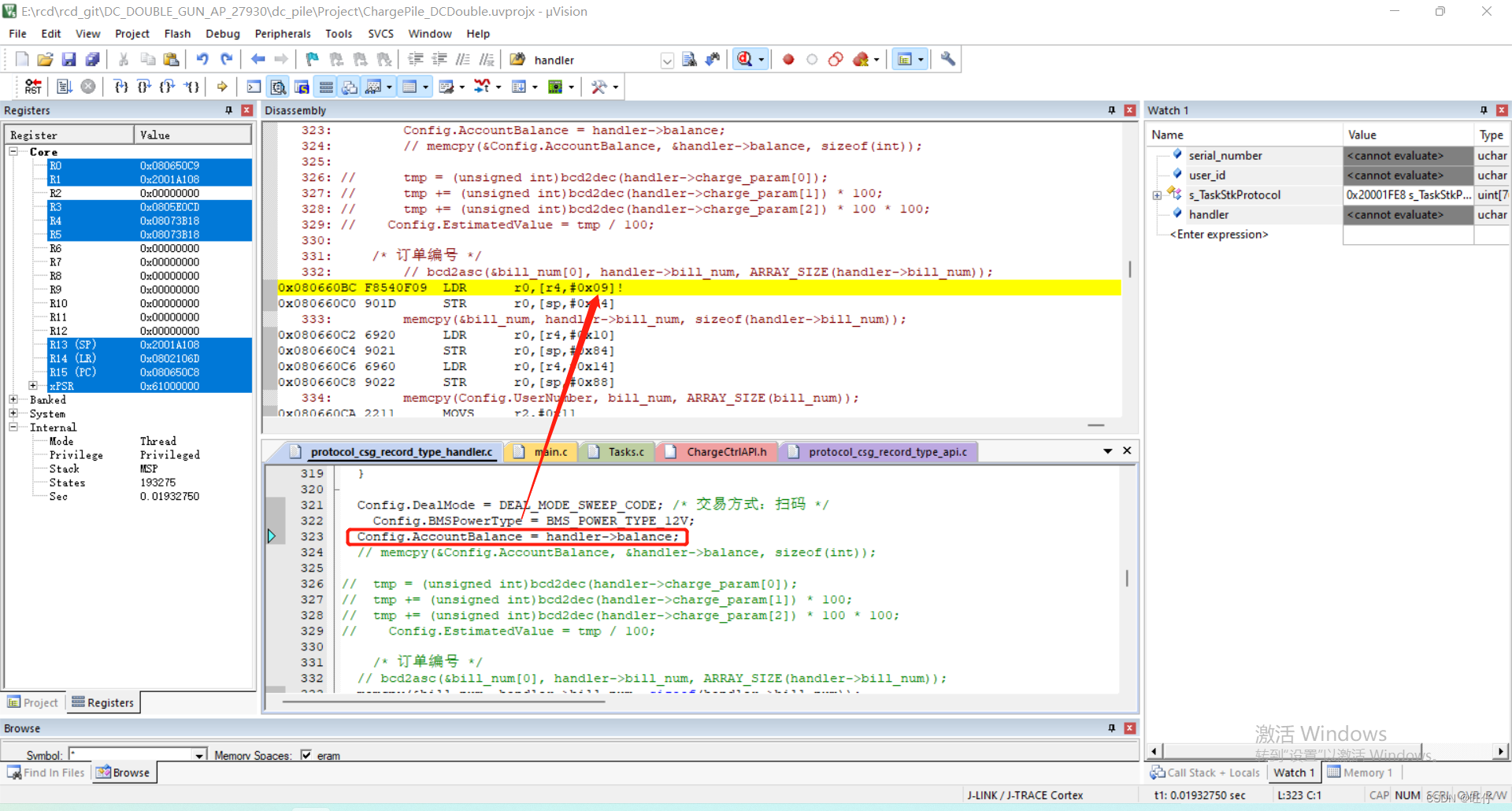Close the active editor tab
Screen dimensions: 1512x811
pyautogui.click(x=1127, y=450)
